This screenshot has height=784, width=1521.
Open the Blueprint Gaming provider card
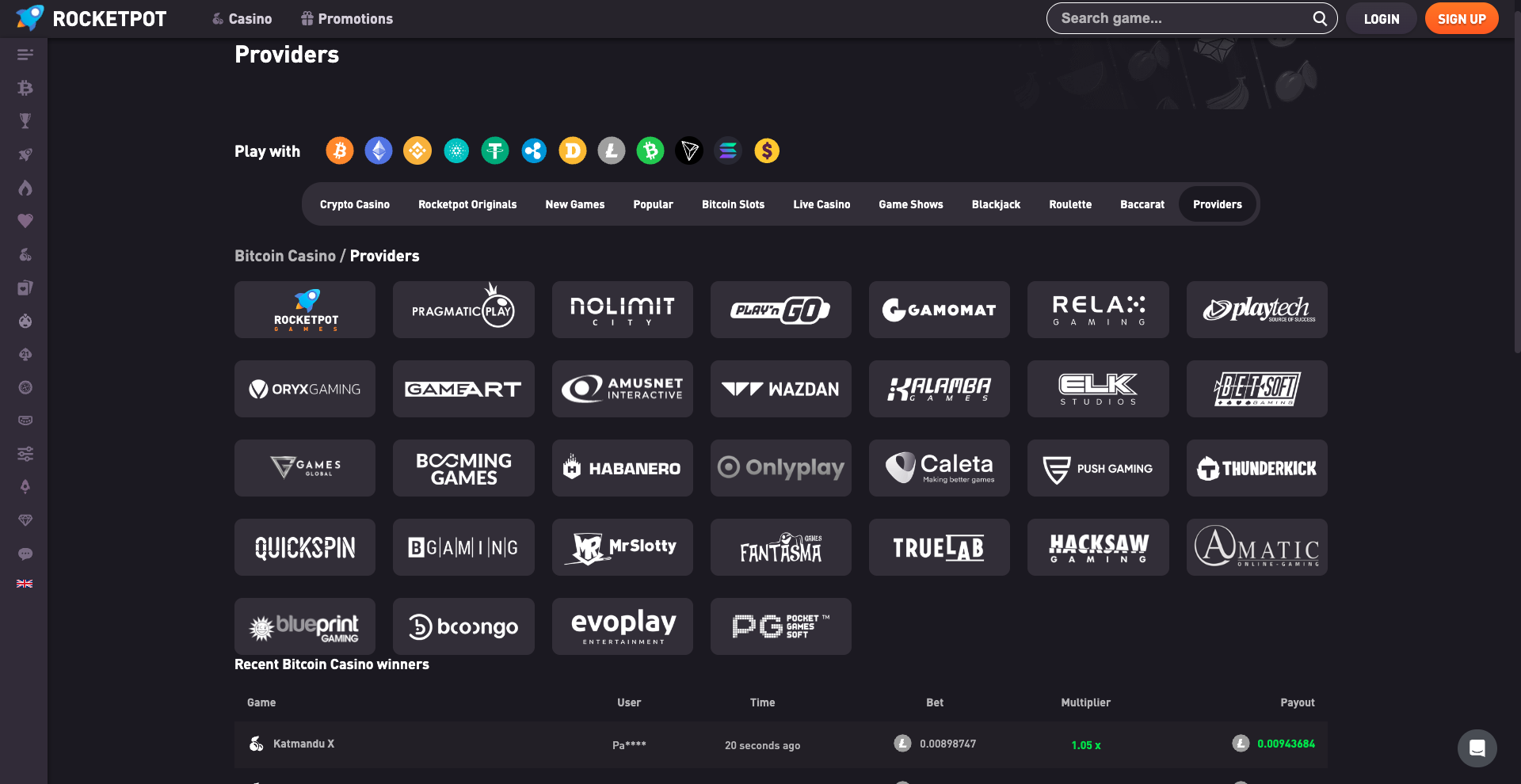coord(305,626)
